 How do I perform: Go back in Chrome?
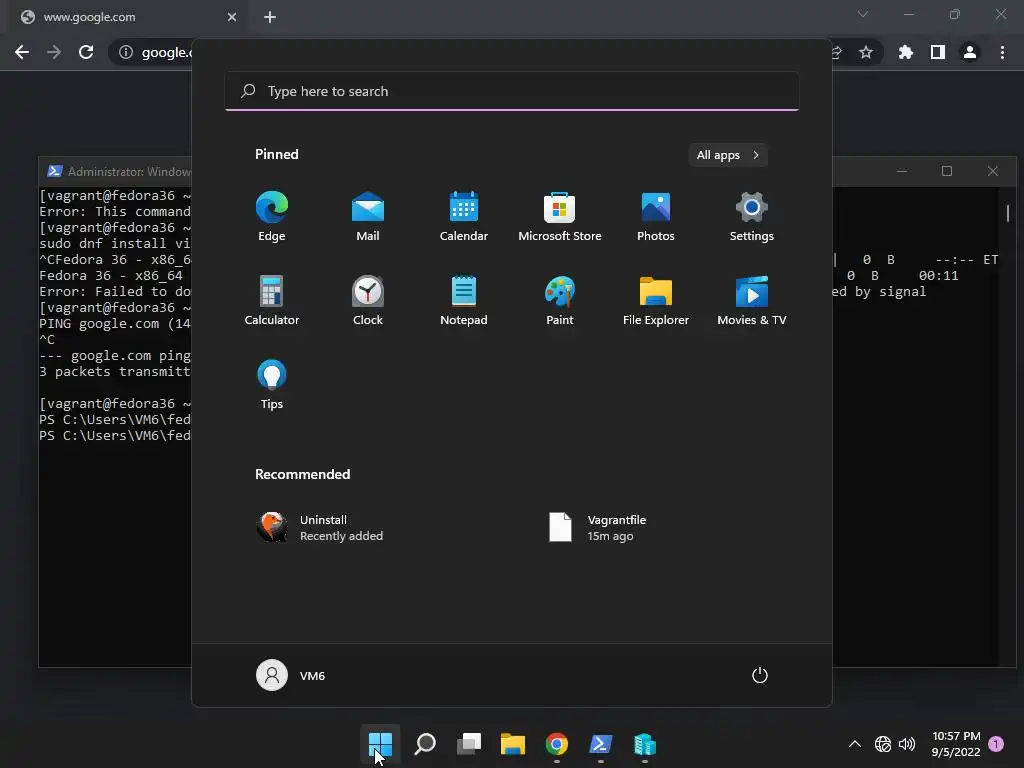click(22, 52)
